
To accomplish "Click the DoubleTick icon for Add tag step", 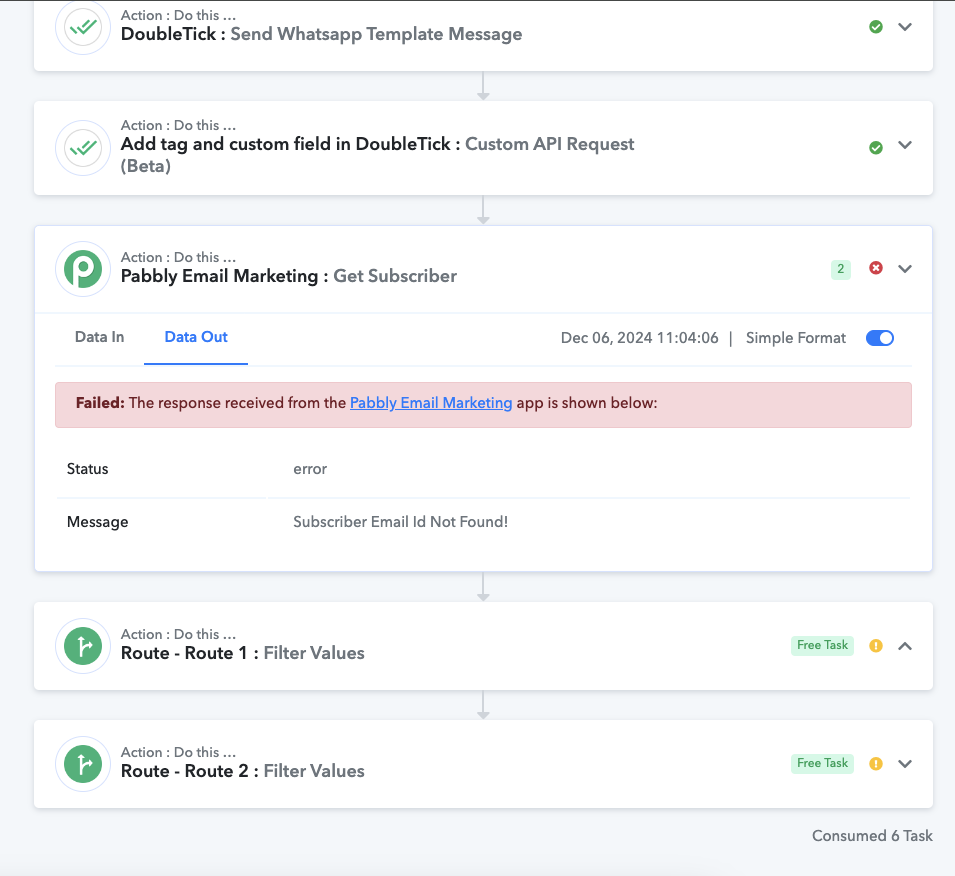I will point(83,148).
